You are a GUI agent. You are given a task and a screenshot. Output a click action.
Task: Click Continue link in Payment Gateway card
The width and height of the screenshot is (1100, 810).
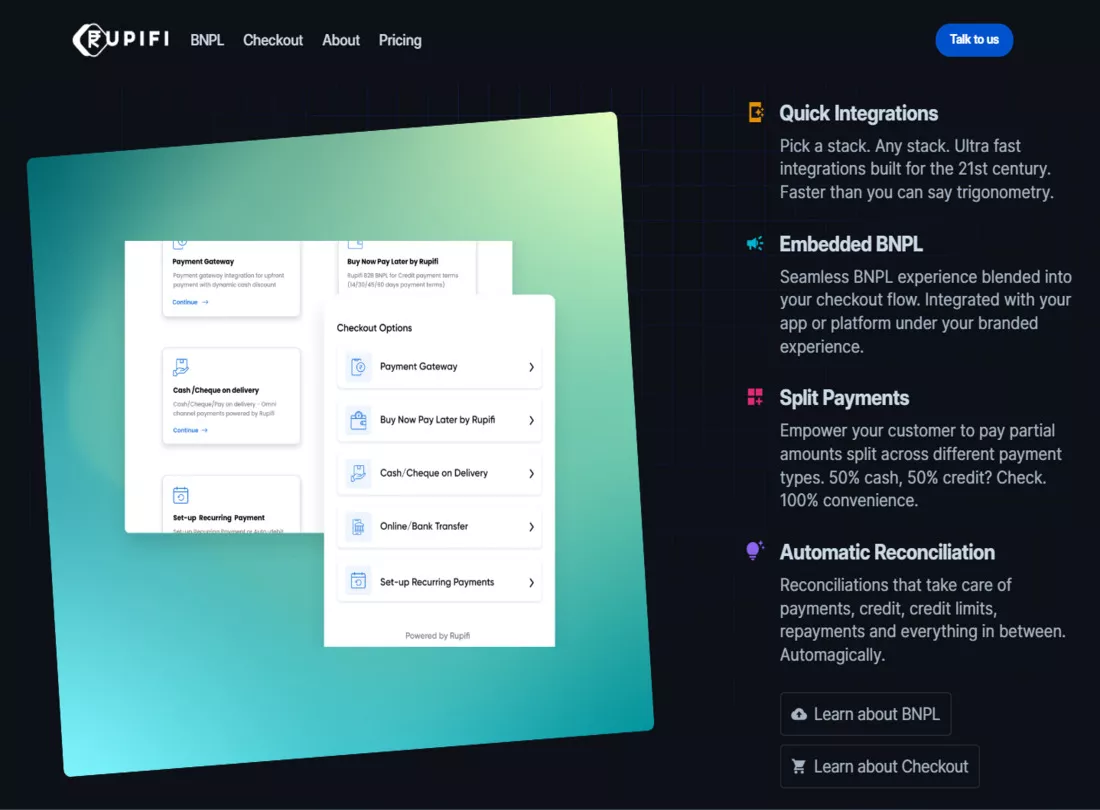pyautogui.click(x=190, y=302)
